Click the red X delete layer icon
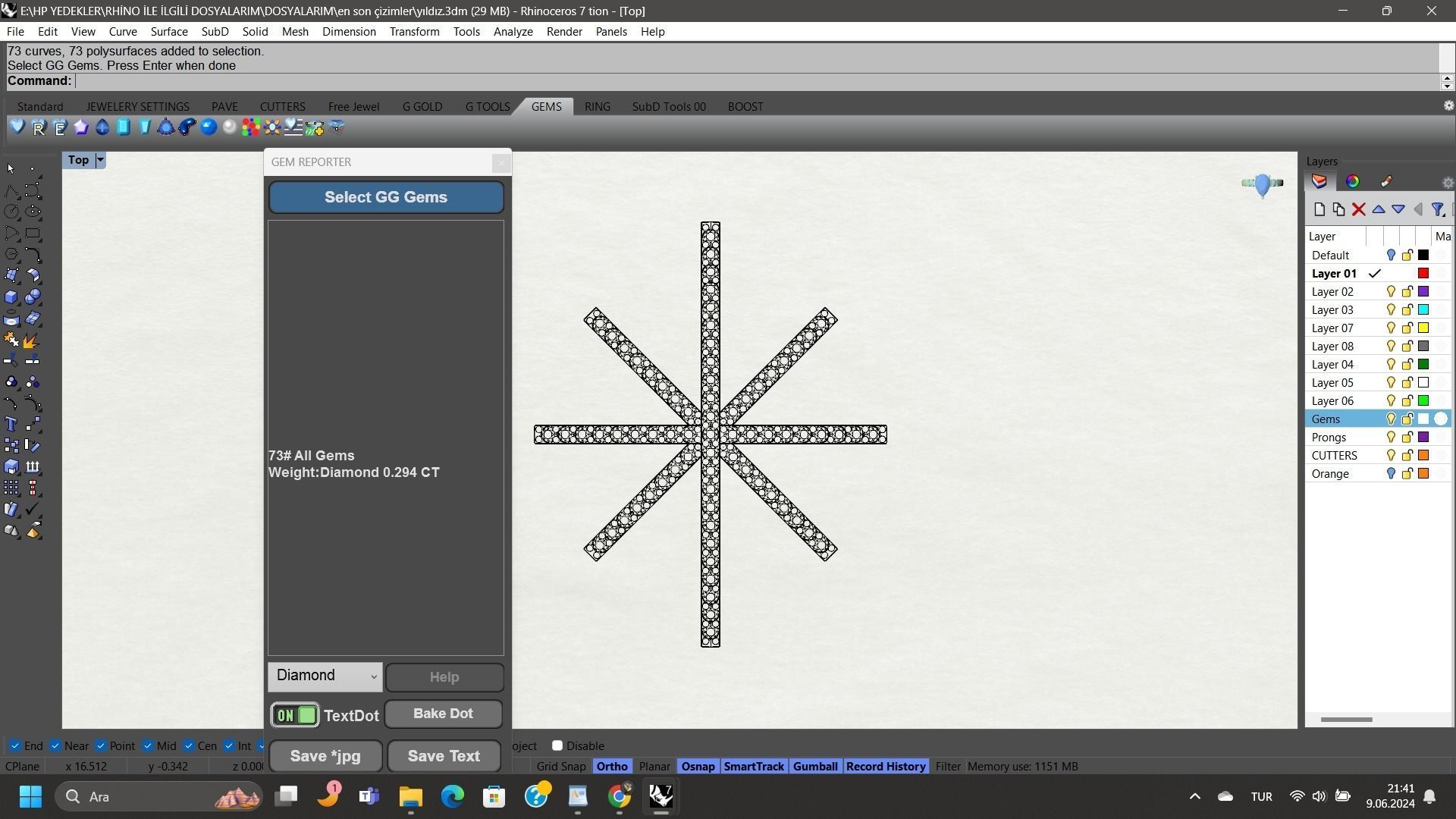This screenshot has width=1456, height=819. click(x=1358, y=210)
